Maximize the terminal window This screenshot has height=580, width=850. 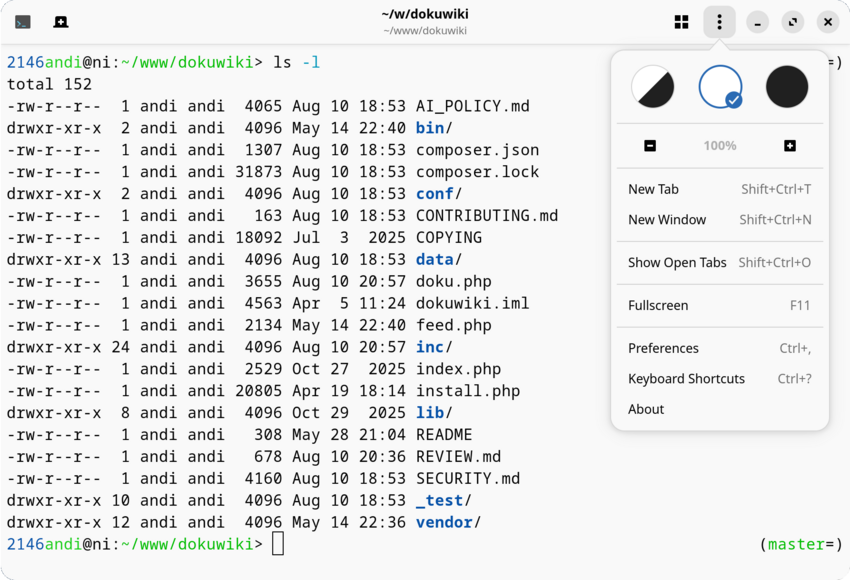click(793, 22)
